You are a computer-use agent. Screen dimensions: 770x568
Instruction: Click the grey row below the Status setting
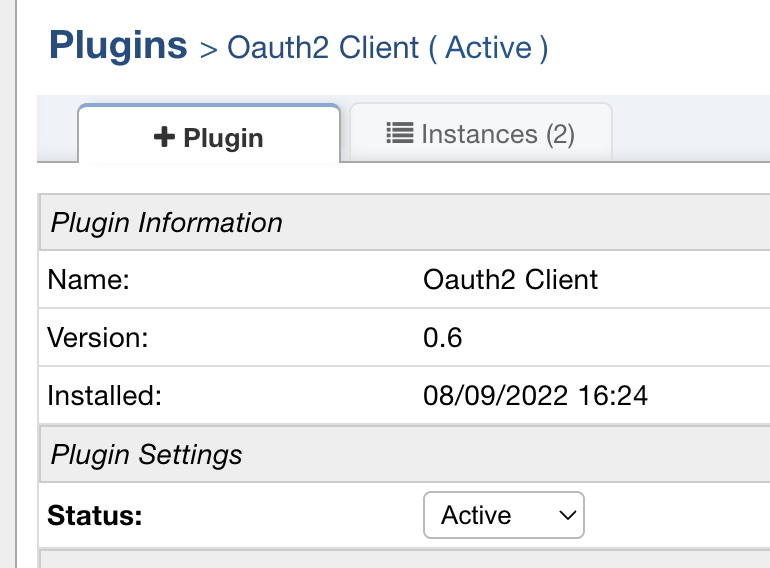coord(400,558)
